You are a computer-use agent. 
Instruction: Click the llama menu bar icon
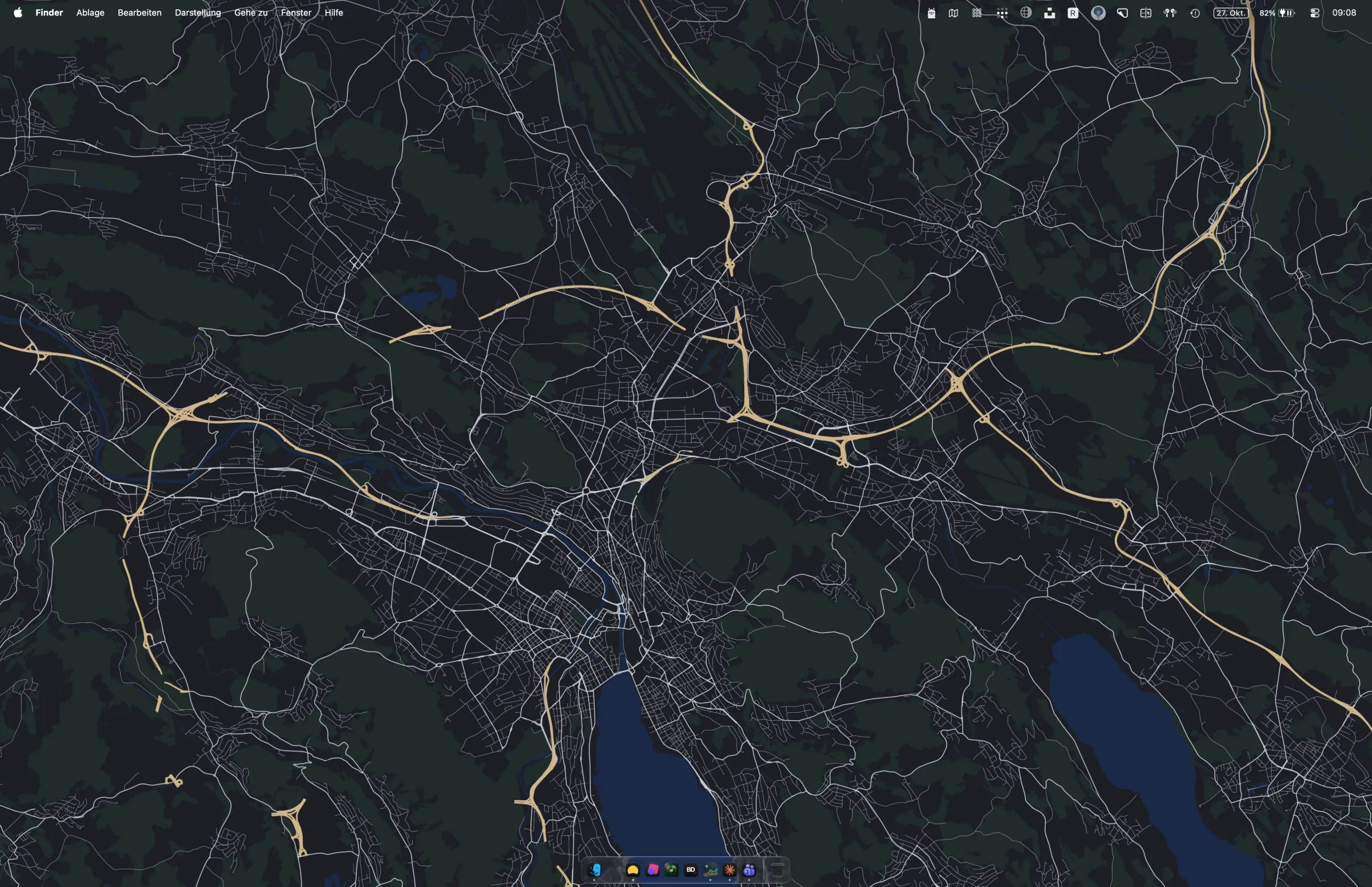[931, 13]
